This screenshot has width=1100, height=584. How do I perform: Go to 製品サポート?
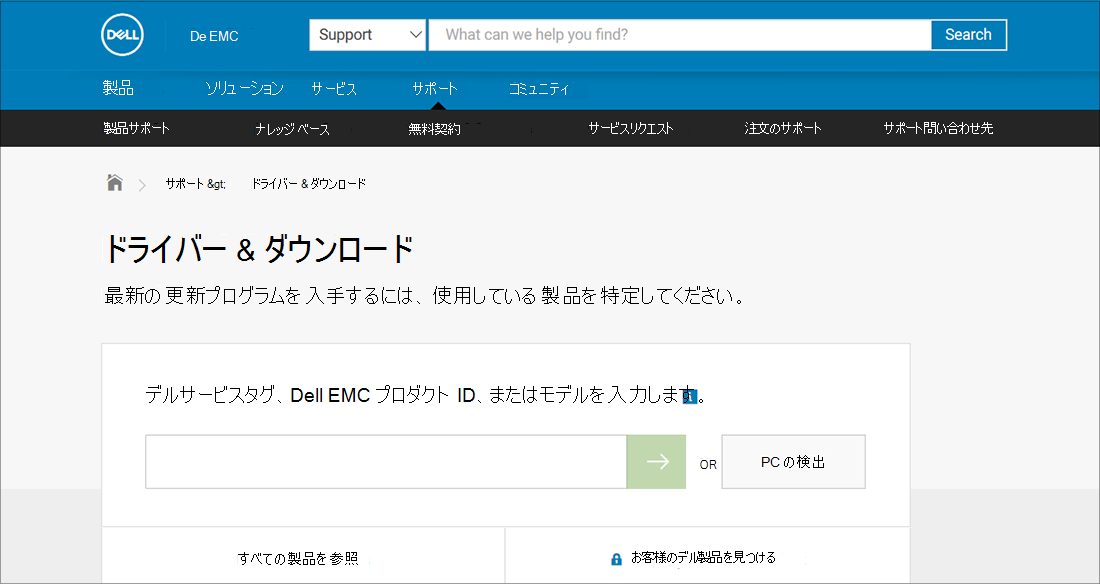click(x=136, y=128)
